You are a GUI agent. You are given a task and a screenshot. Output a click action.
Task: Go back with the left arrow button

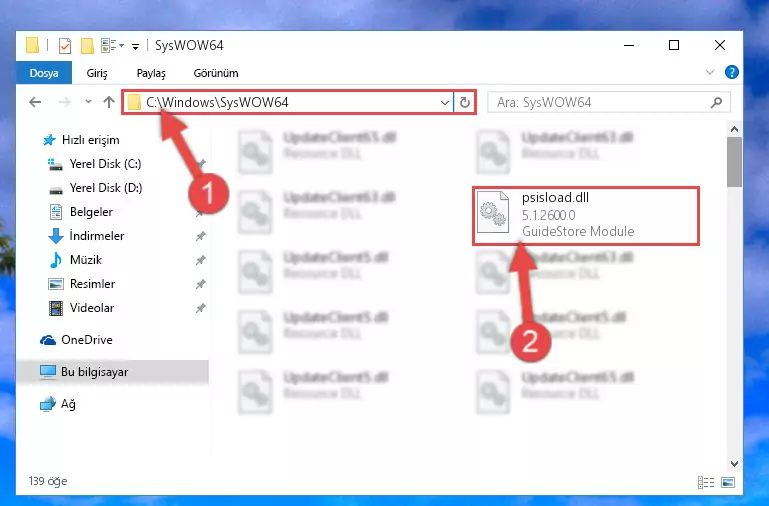pos(35,102)
